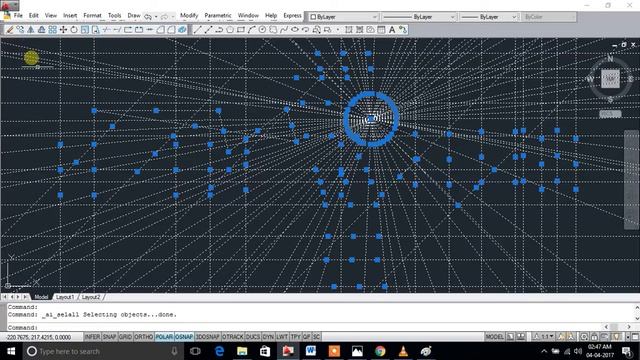Click the Windows search box
The image size is (640, 360).
click(x=103, y=351)
